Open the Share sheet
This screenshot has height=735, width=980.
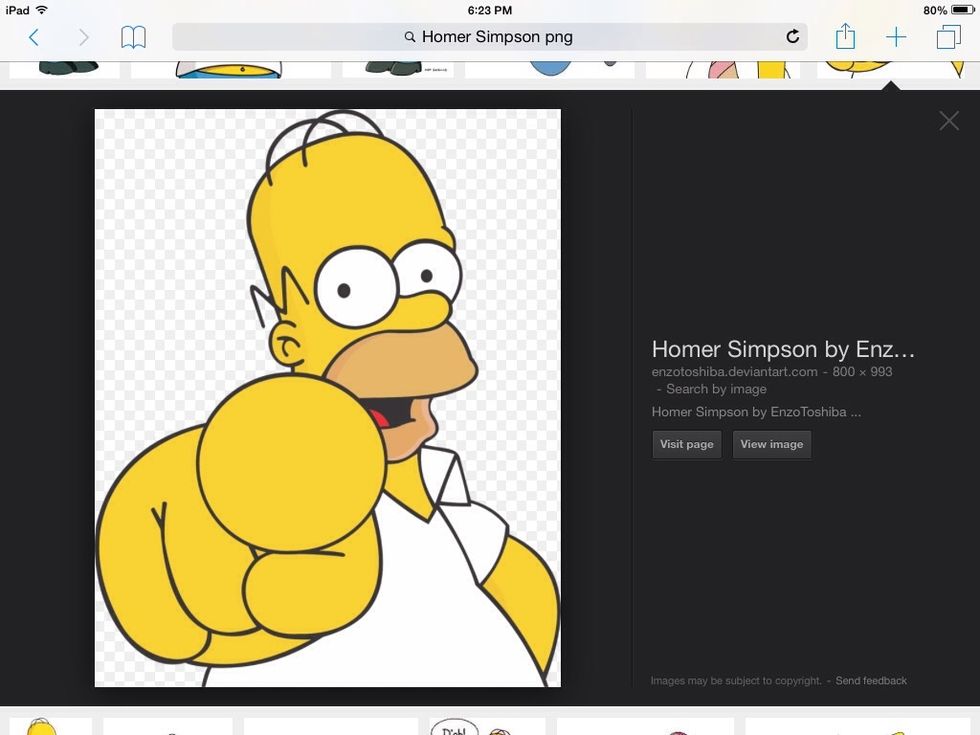click(x=845, y=37)
